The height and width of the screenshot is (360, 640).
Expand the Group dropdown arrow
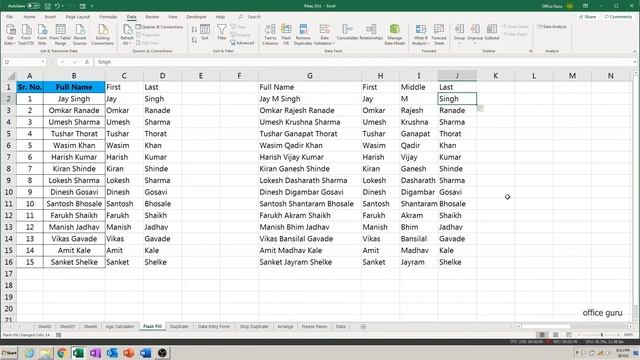459,43
